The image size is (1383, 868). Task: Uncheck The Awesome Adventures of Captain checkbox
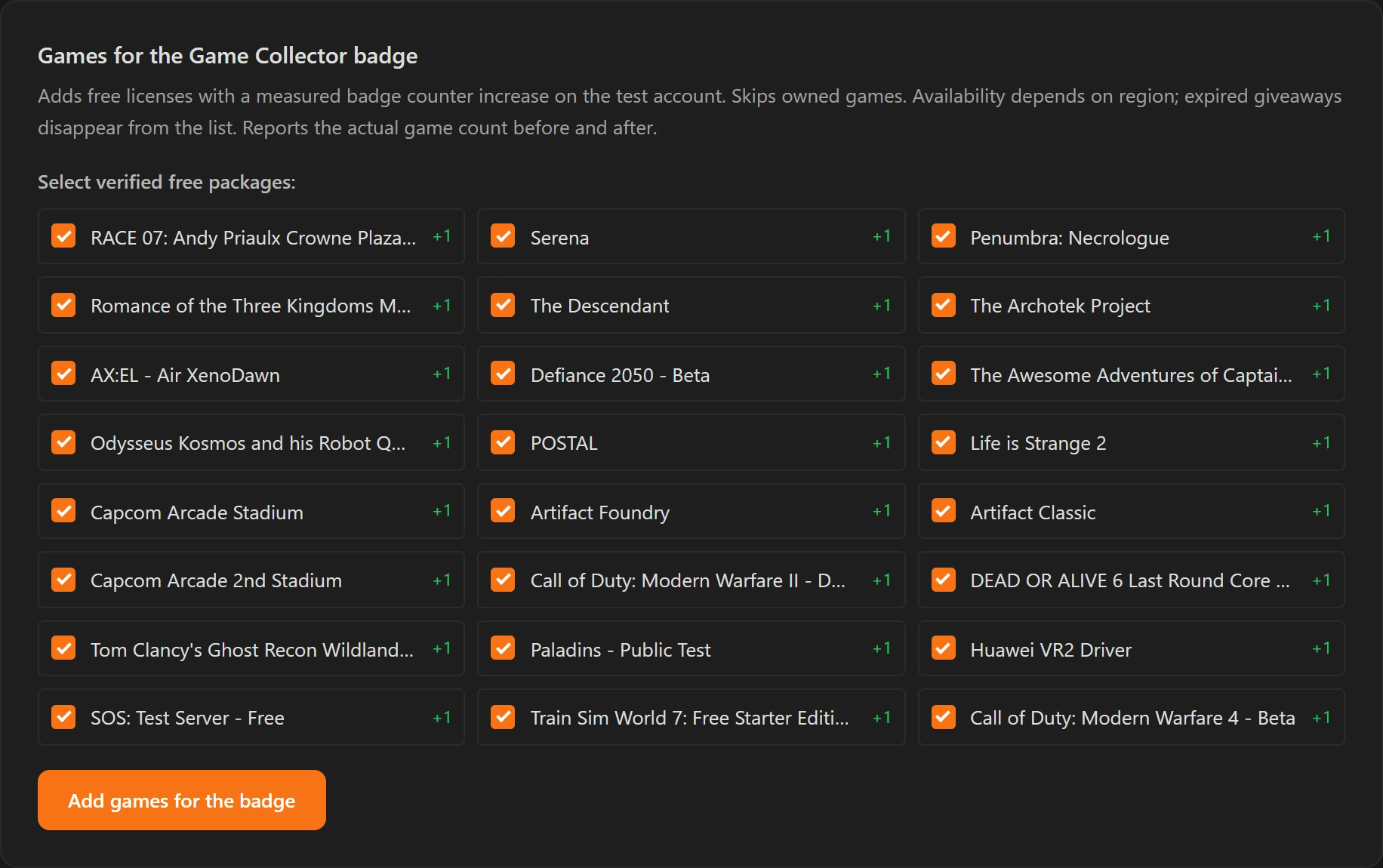[x=944, y=374]
